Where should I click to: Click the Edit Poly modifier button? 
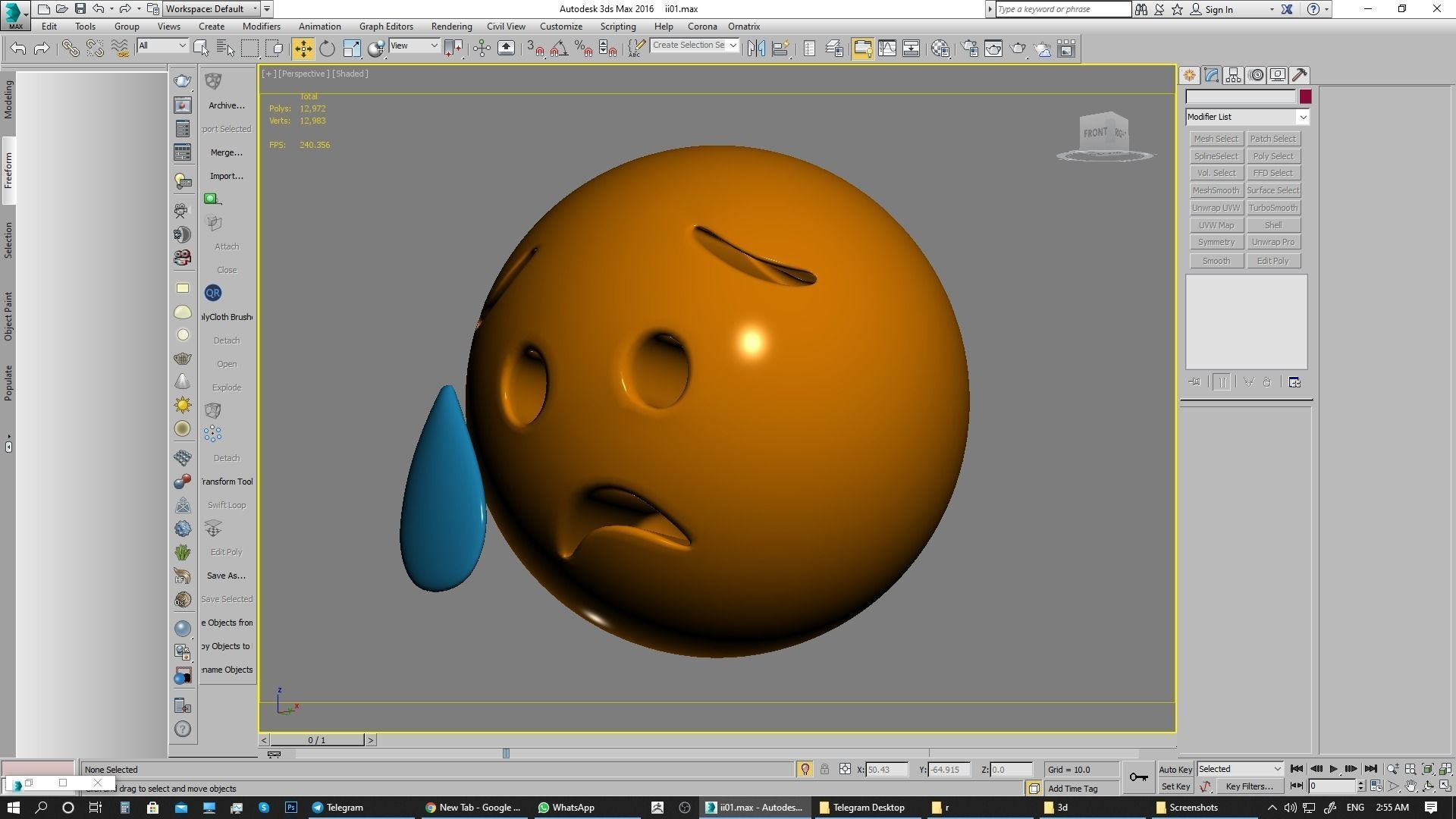pos(1272,261)
